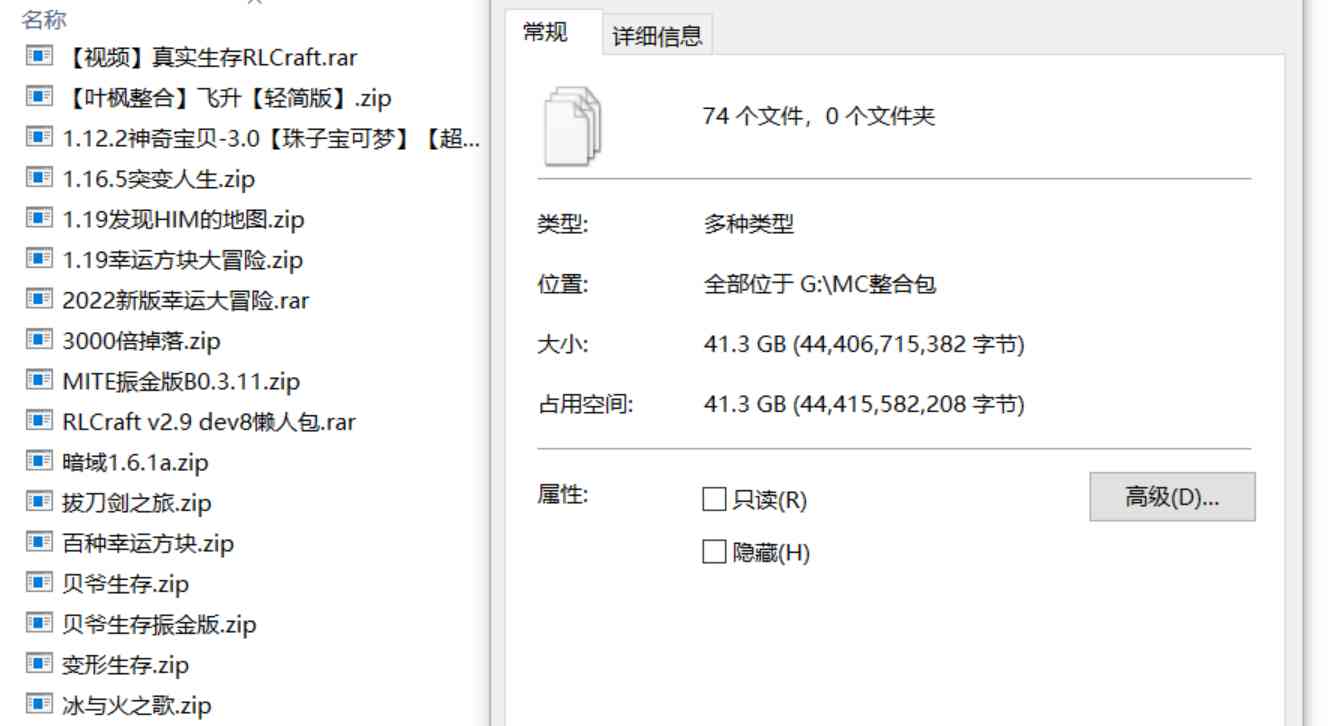Image resolution: width=1328 pixels, height=726 pixels.
Task: Click the 占用空间: label
Action: (586, 405)
